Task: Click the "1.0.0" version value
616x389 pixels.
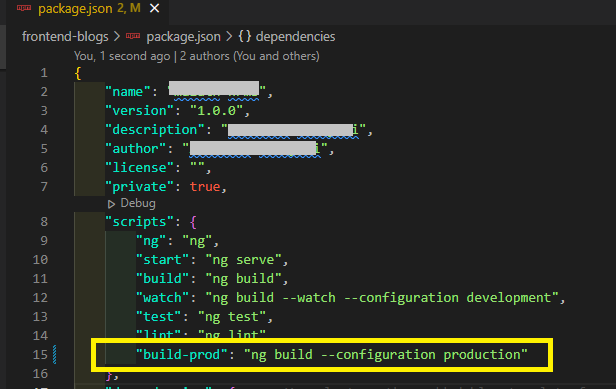Action: (217, 110)
